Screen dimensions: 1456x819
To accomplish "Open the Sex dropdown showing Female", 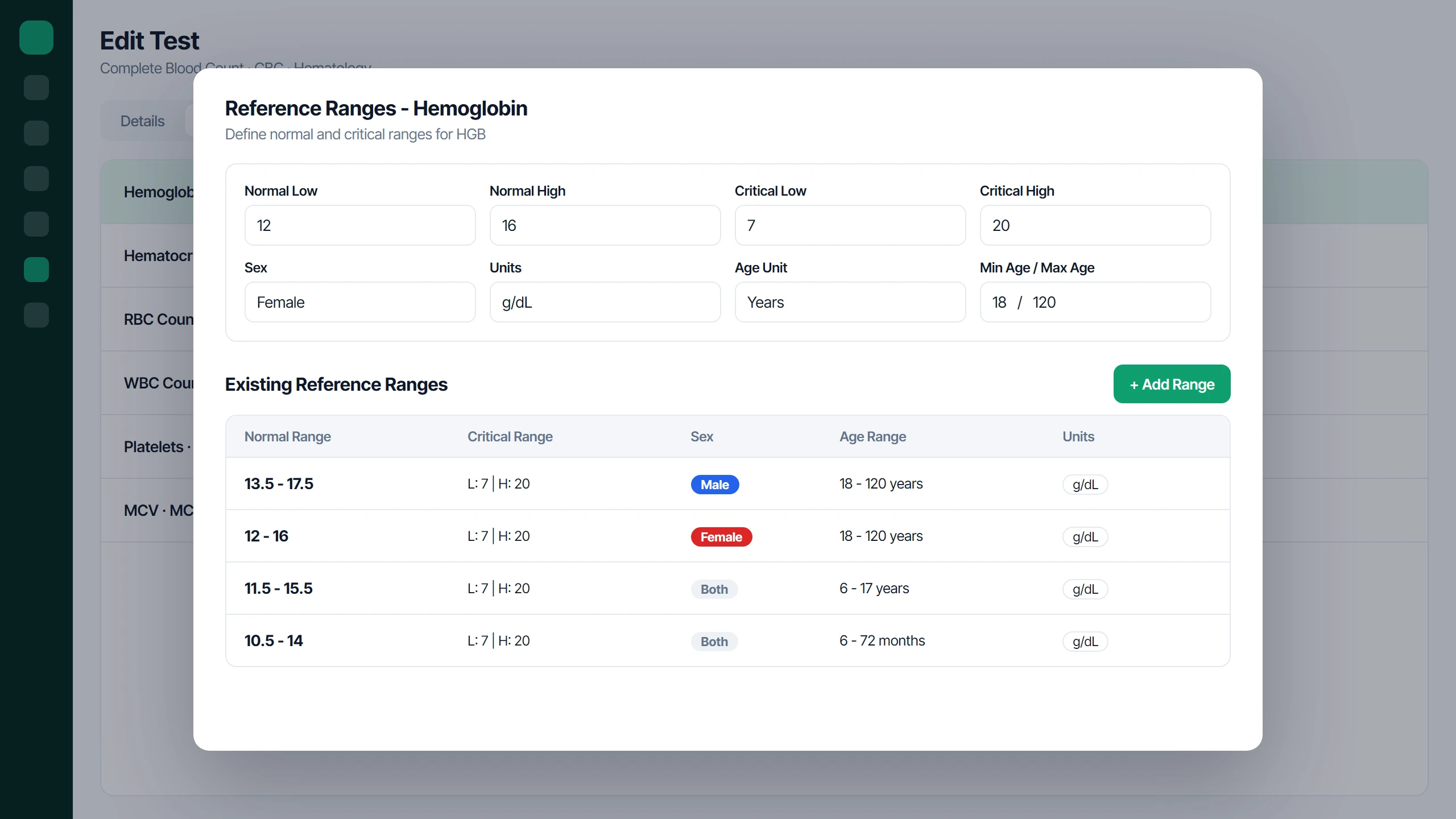I will coord(360,302).
